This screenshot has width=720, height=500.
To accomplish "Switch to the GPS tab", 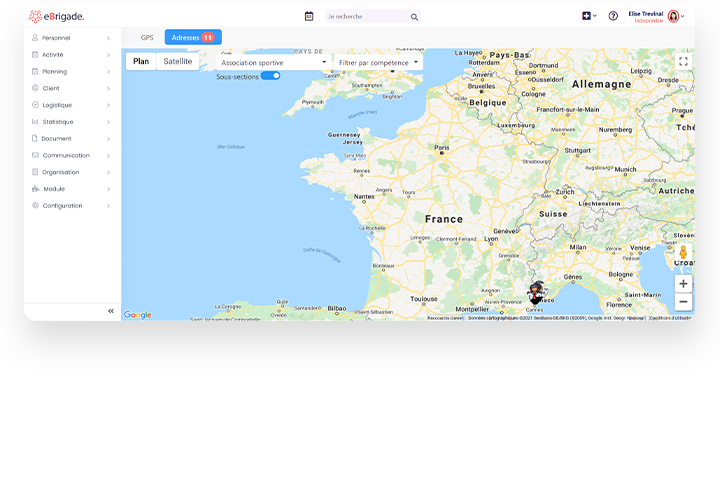I will click(x=147, y=37).
